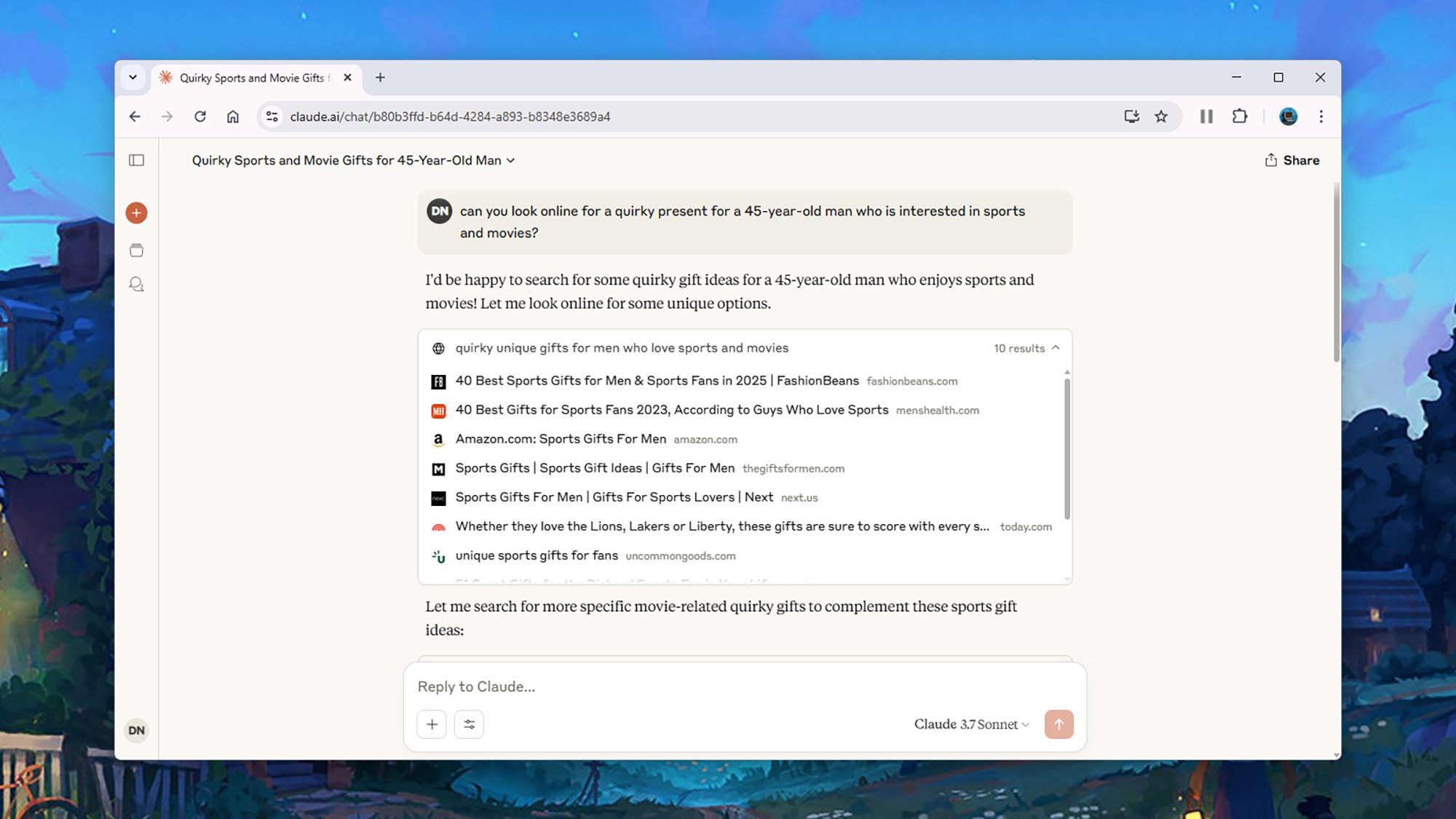This screenshot has height=819, width=1456.
Task: Open search and tools settings icon
Action: (x=469, y=724)
